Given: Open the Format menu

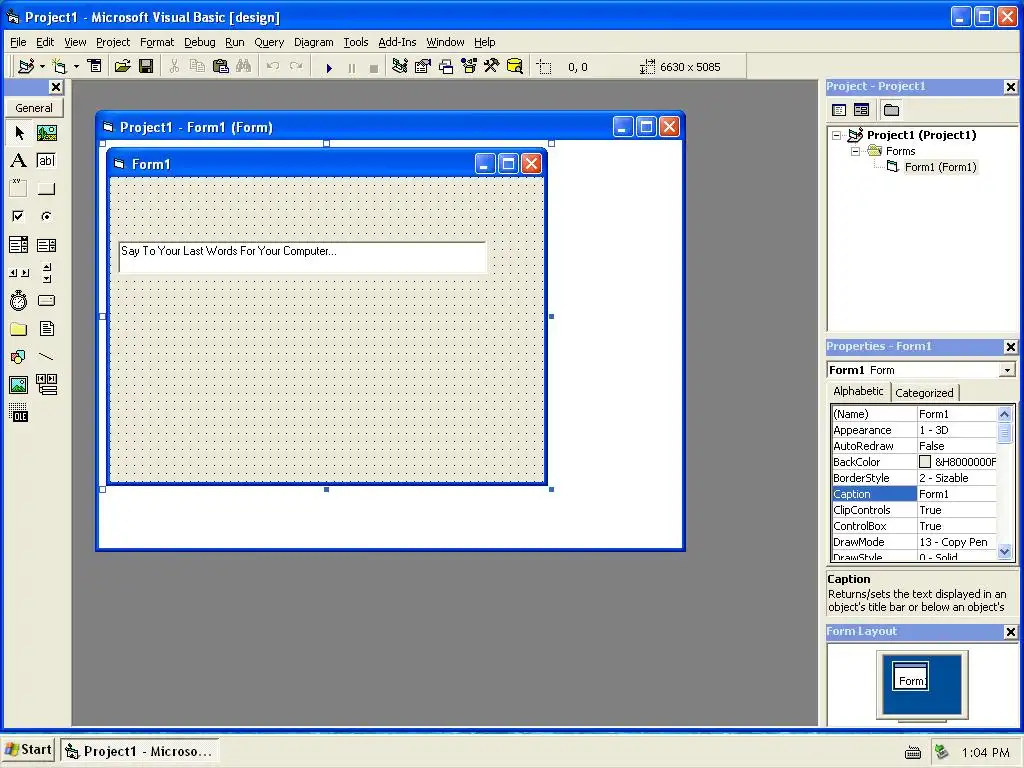Looking at the screenshot, I should coord(157,42).
